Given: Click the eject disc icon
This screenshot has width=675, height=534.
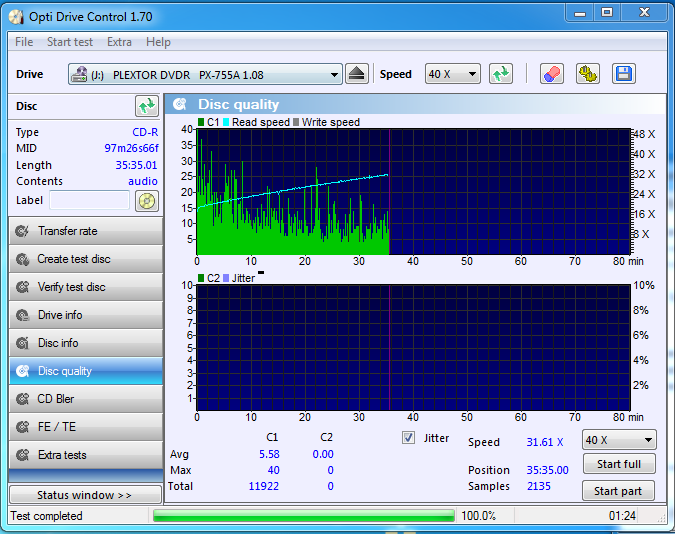Looking at the screenshot, I should (357, 74).
